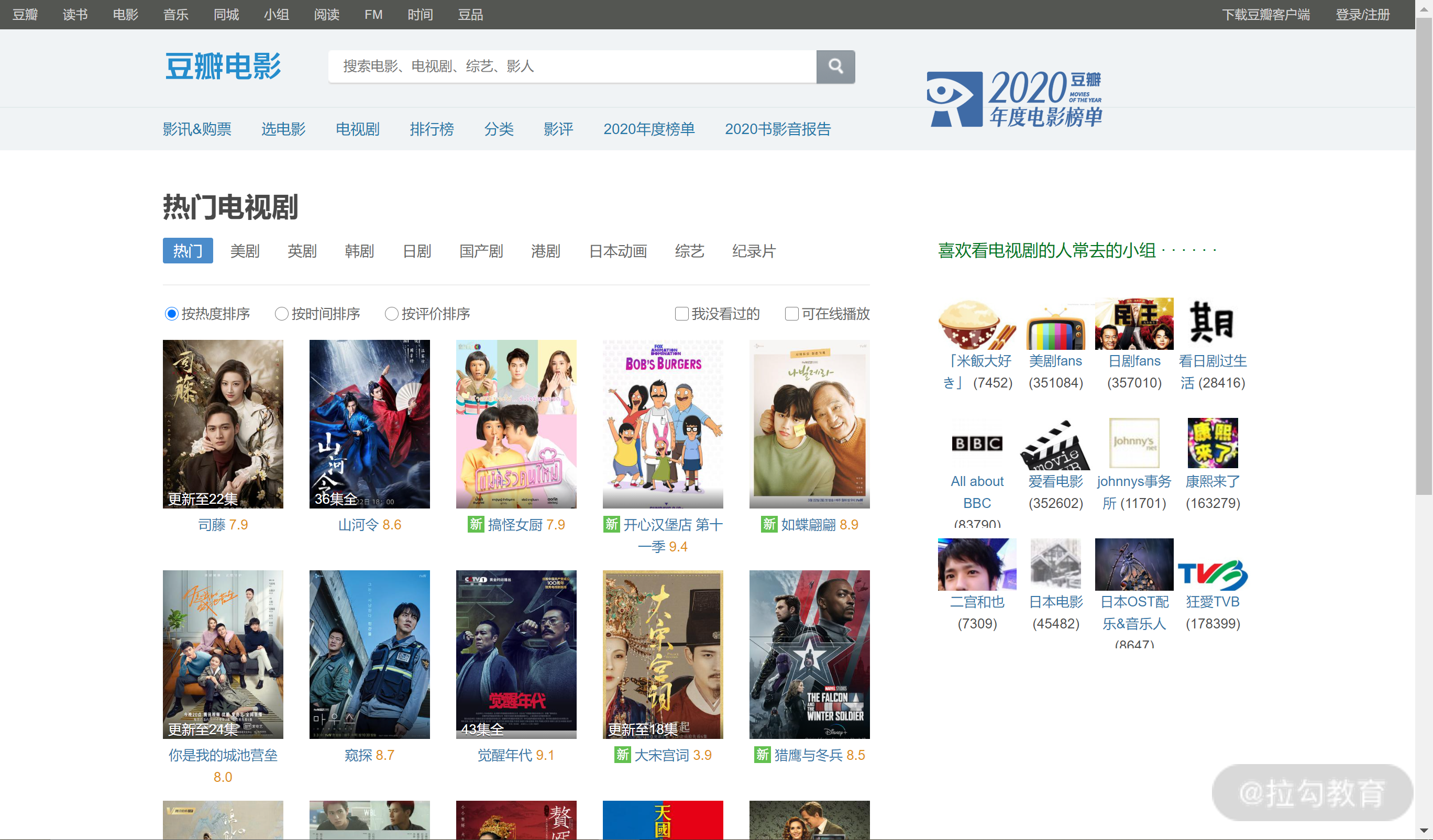Open the 如蝶翩翩 poster thumbnail
The width and height of the screenshot is (1433, 840).
pyautogui.click(x=810, y=424)
